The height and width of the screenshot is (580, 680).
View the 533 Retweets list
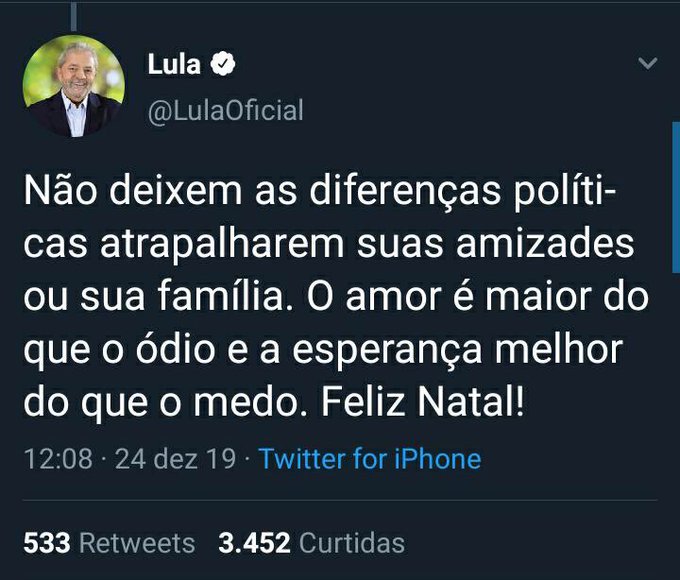[109, 543]
